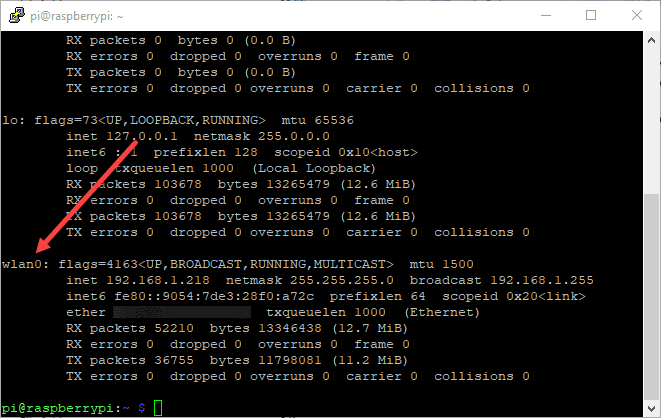This screenshot has height=418, width=661.
Task: Minimize the pi@raspberrypi terminal window
Action: 546,16
